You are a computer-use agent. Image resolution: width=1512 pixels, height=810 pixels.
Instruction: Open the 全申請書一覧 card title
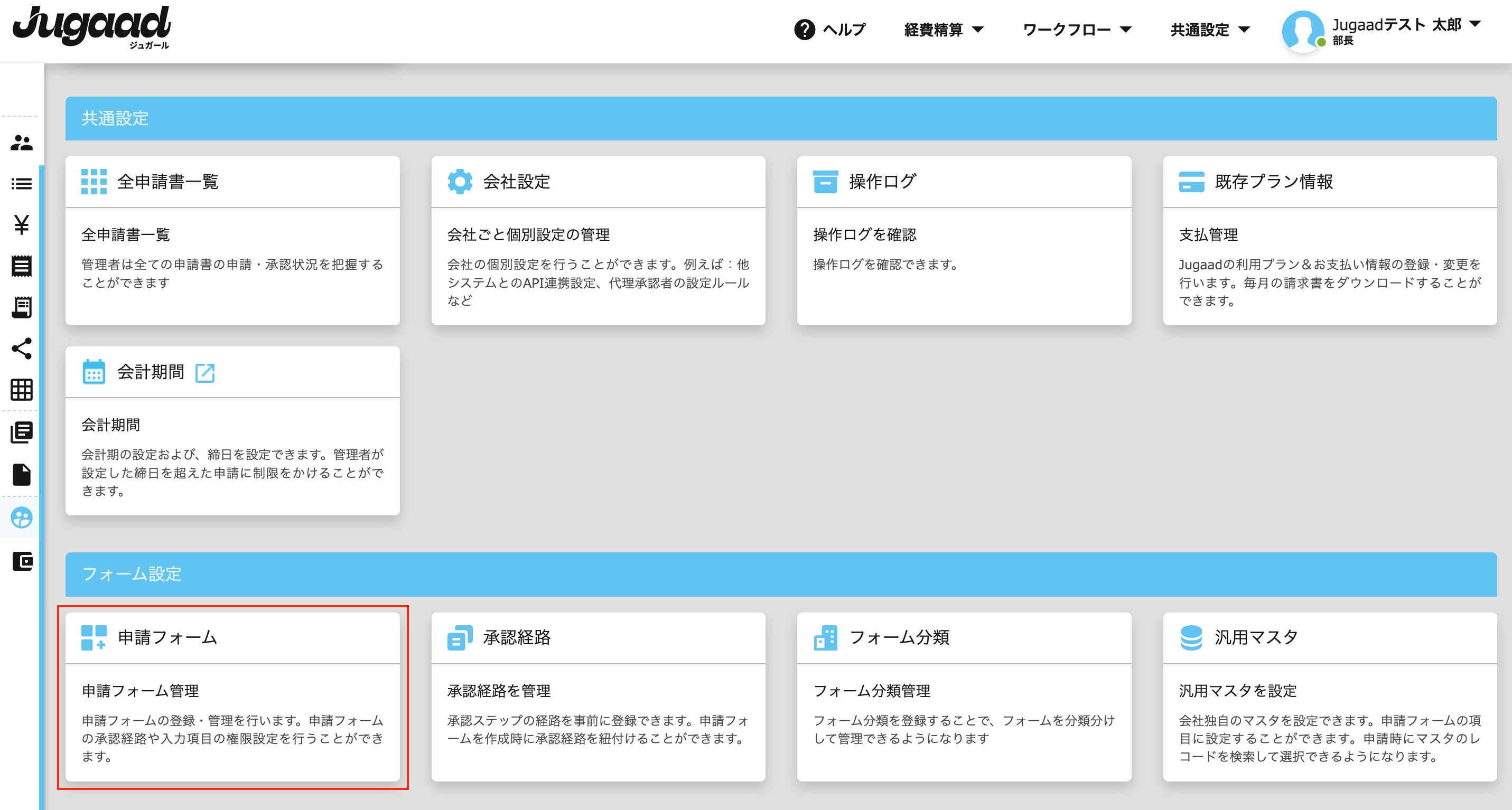[x=168, y=182]
